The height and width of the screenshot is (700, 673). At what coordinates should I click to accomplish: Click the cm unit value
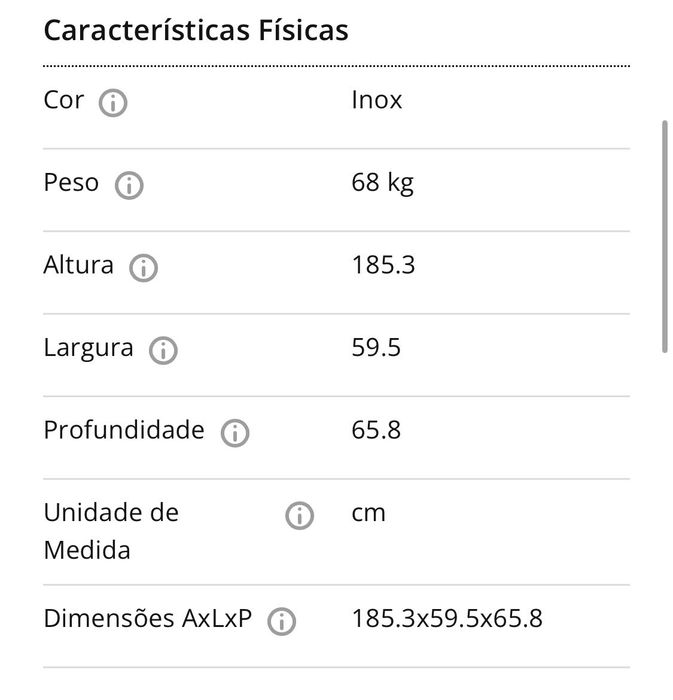coord(368,513)
